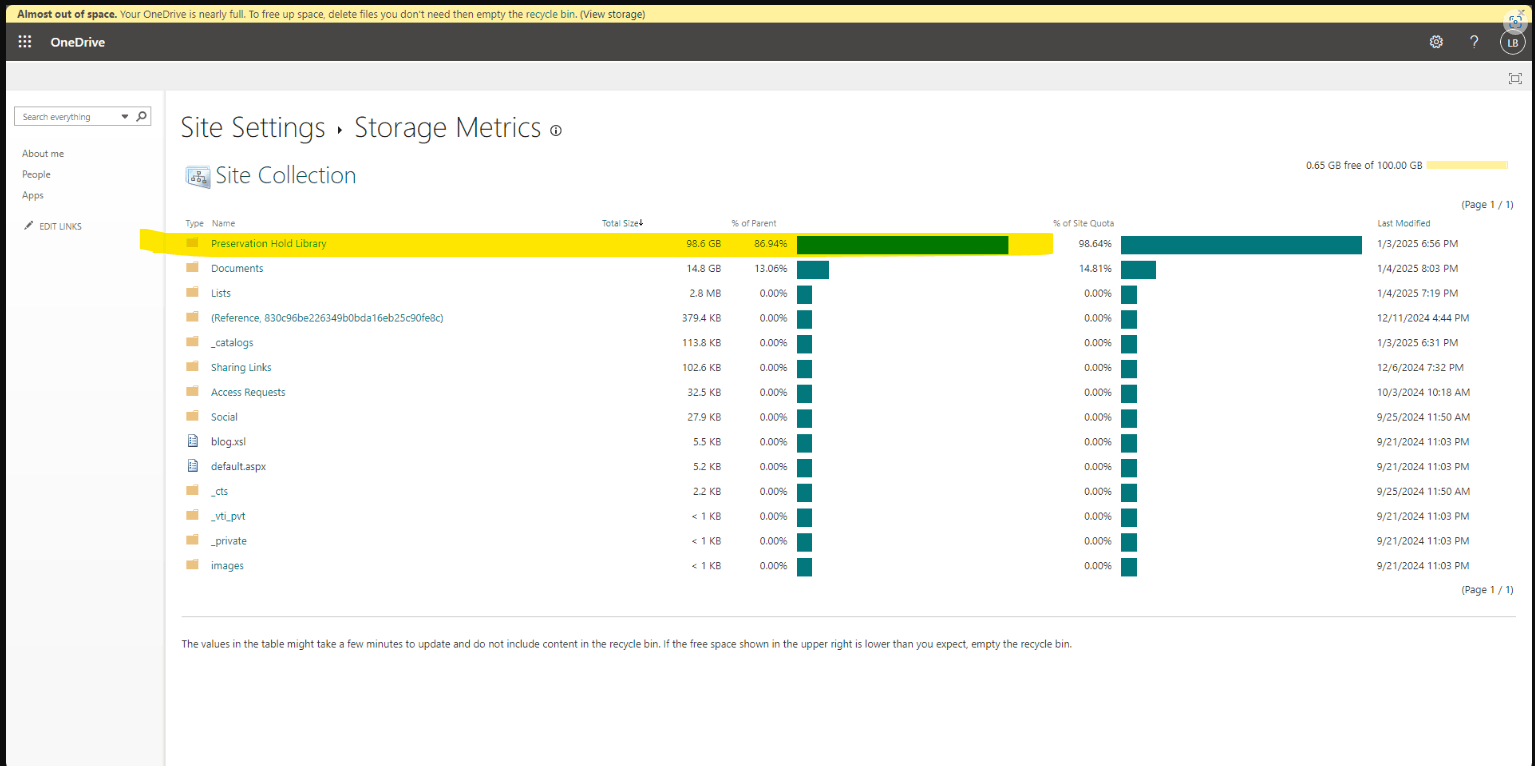Expand the search scope dropdown arrow
This screenshot has height=766, width=1535.
point(125,117)
